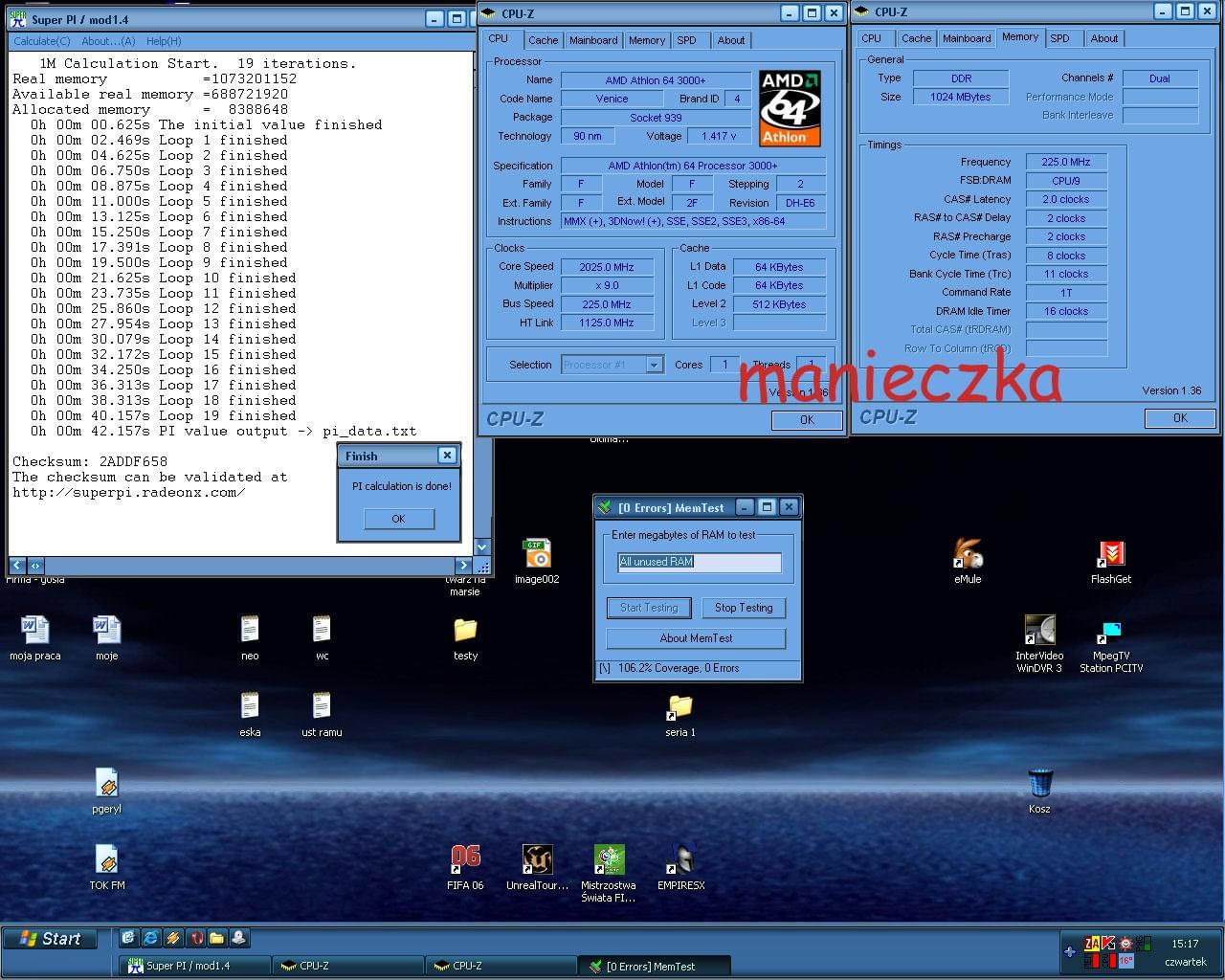Select Mainboard tab in right CPU-Z window
The width and height of the screenshot is (1225, 980).
(x=967, y=38)
